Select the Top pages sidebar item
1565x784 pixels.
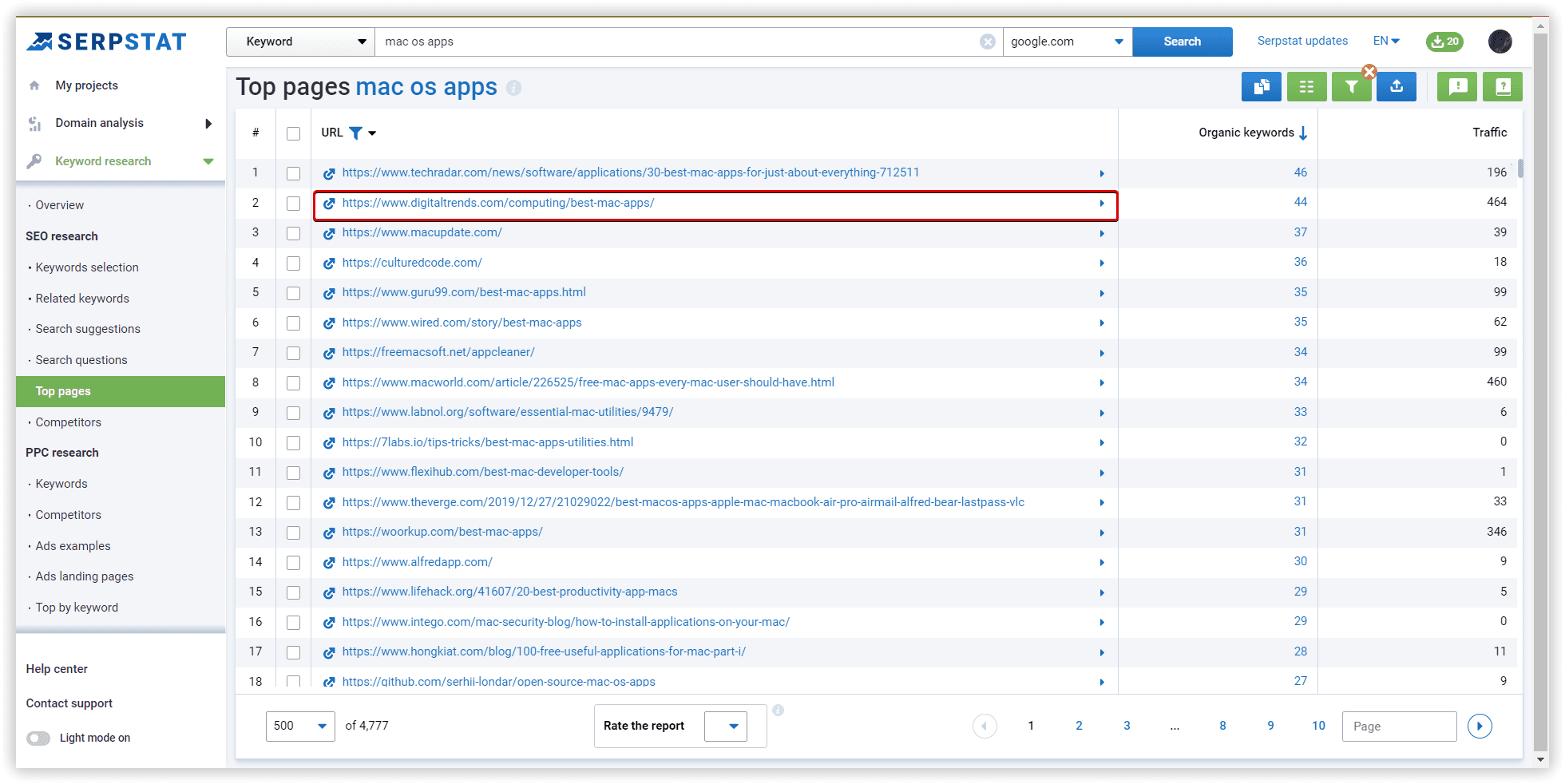(121, 391)
